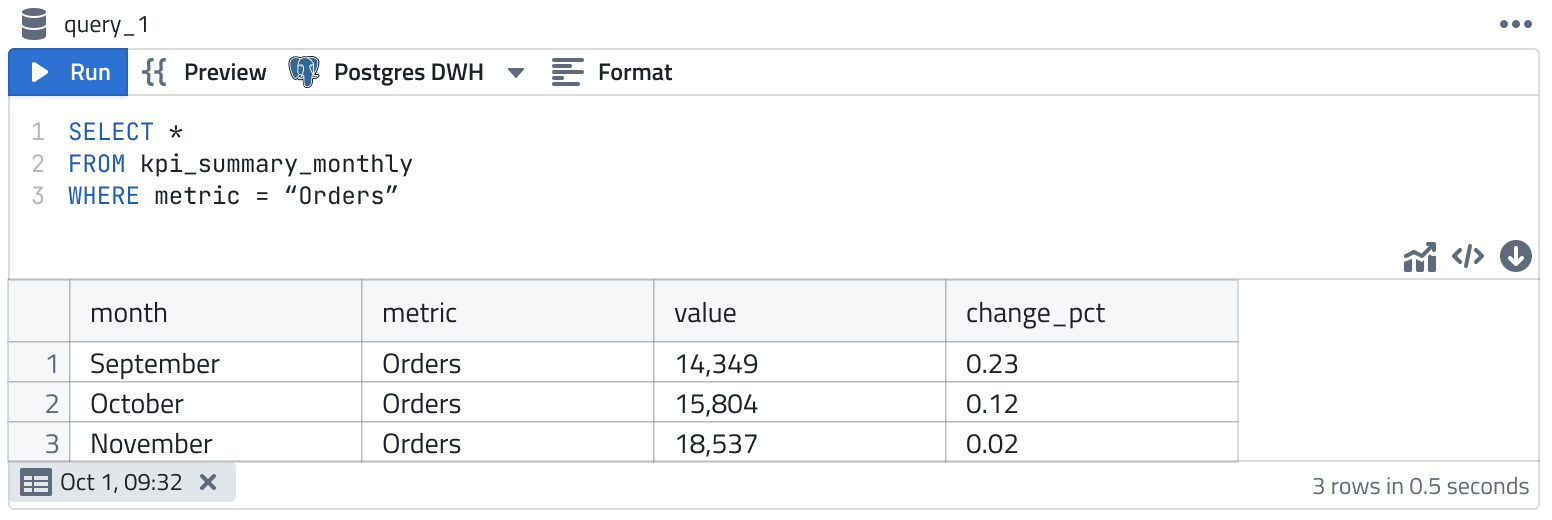Screen dimensions: 1552x520
Task: Expand the Postgres DWH connection dropdown
Action: tap(516, 73)
